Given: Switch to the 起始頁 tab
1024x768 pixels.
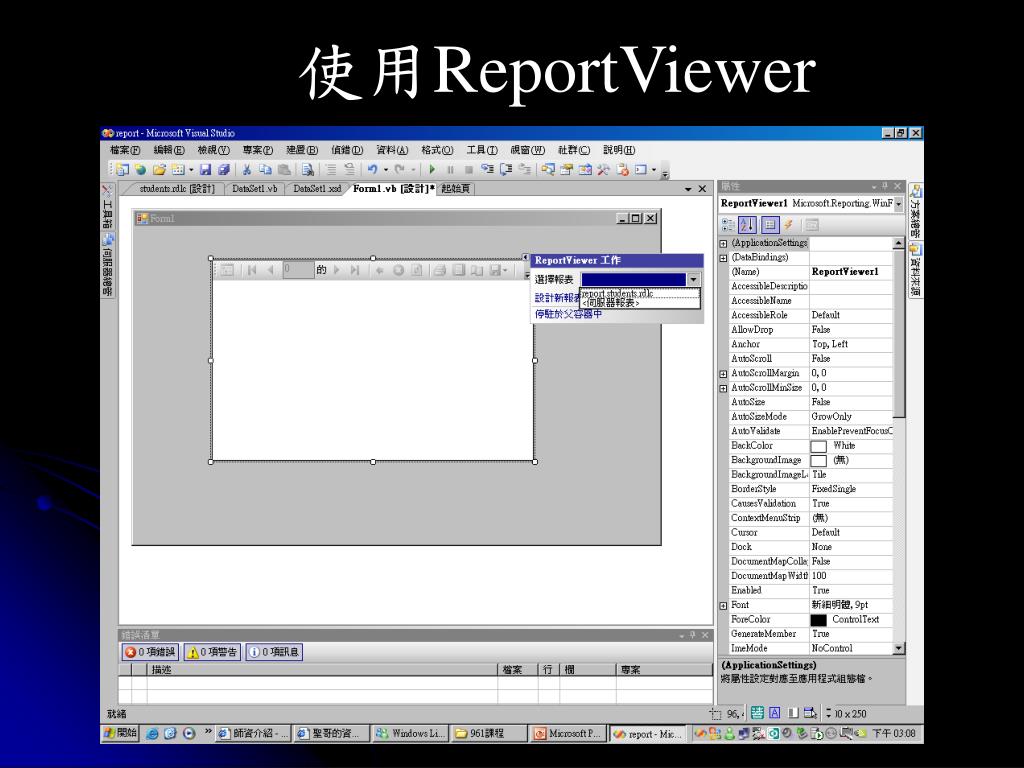Looking at the screenshot, I should point(455,189).
